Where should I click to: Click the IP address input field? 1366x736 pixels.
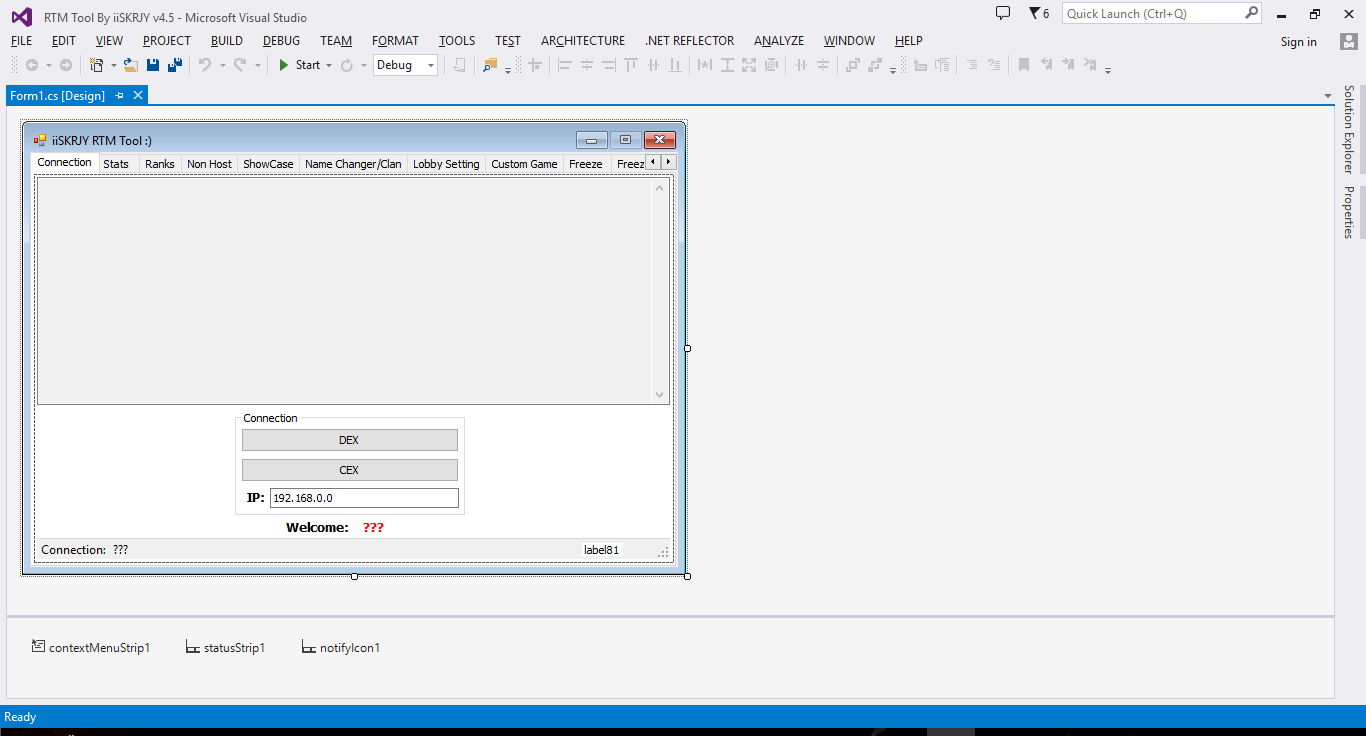tap(364, 498)
